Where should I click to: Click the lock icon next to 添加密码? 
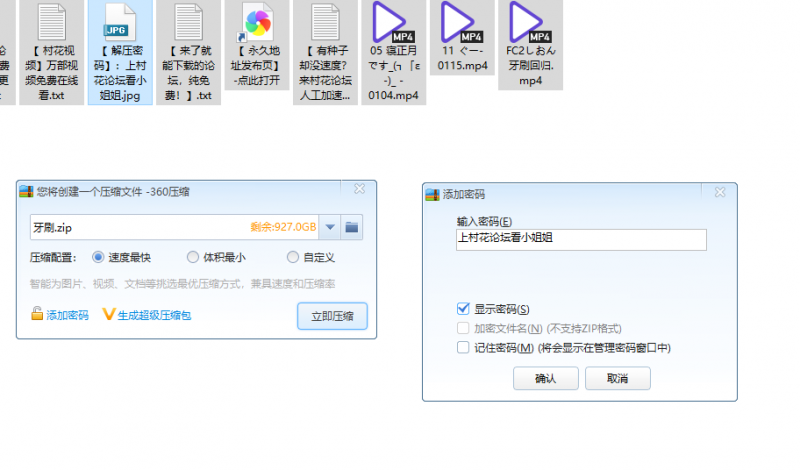coord(37,314)
